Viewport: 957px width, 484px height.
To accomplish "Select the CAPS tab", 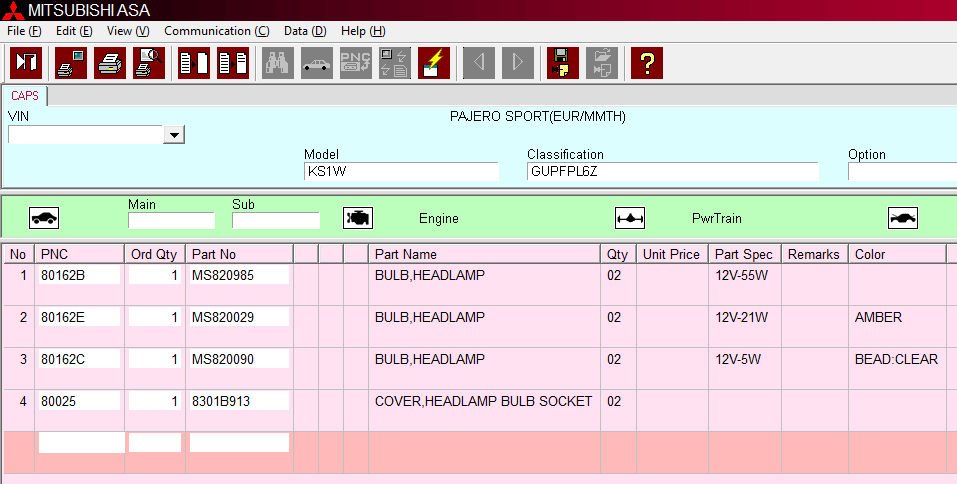I will pos(24,96).
